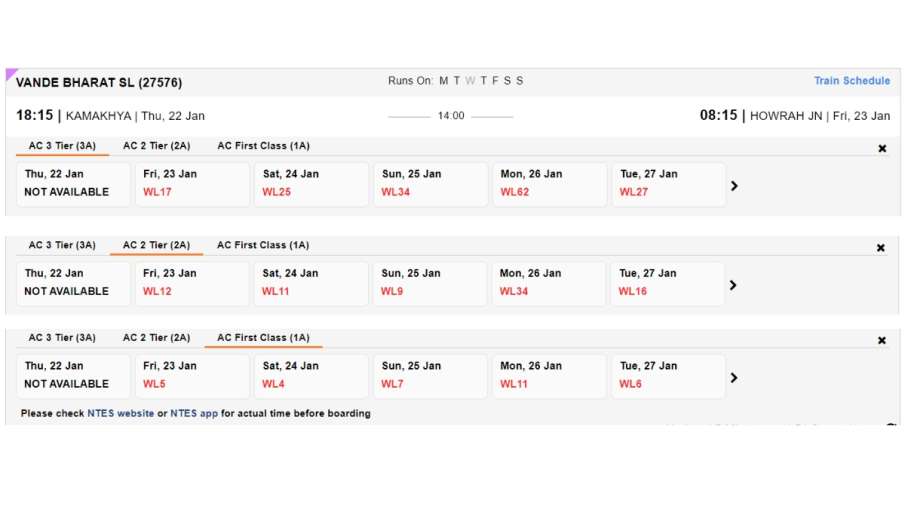This screenshot has width=905, height=509.
Task: Open the NTES app link
Action: 194,413
